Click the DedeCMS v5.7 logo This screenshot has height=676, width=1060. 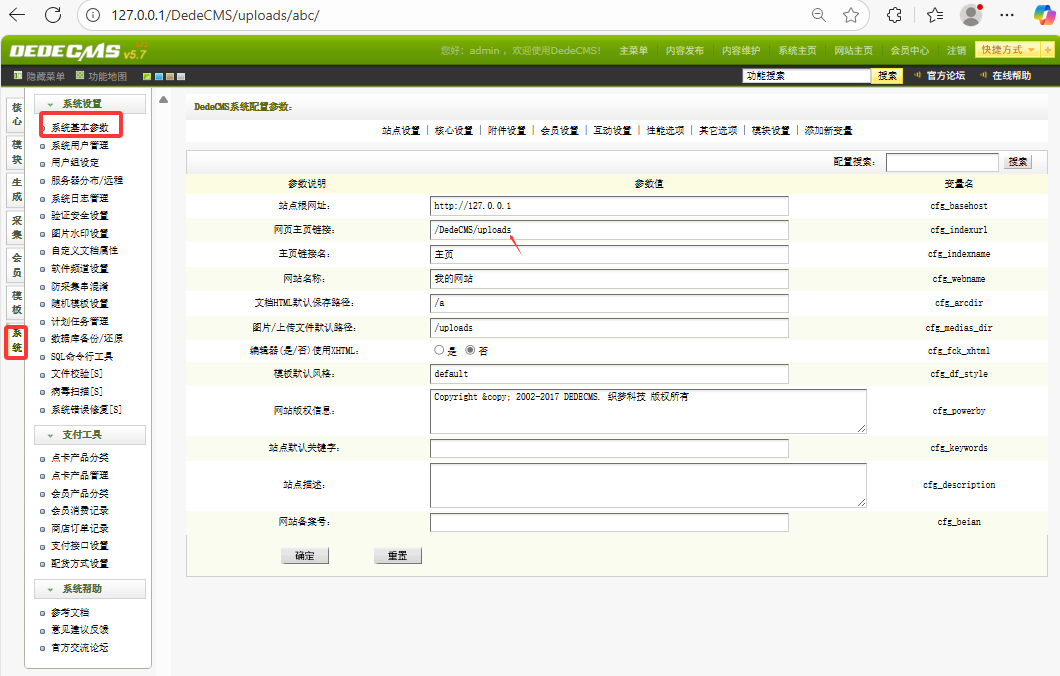(78, 51)
